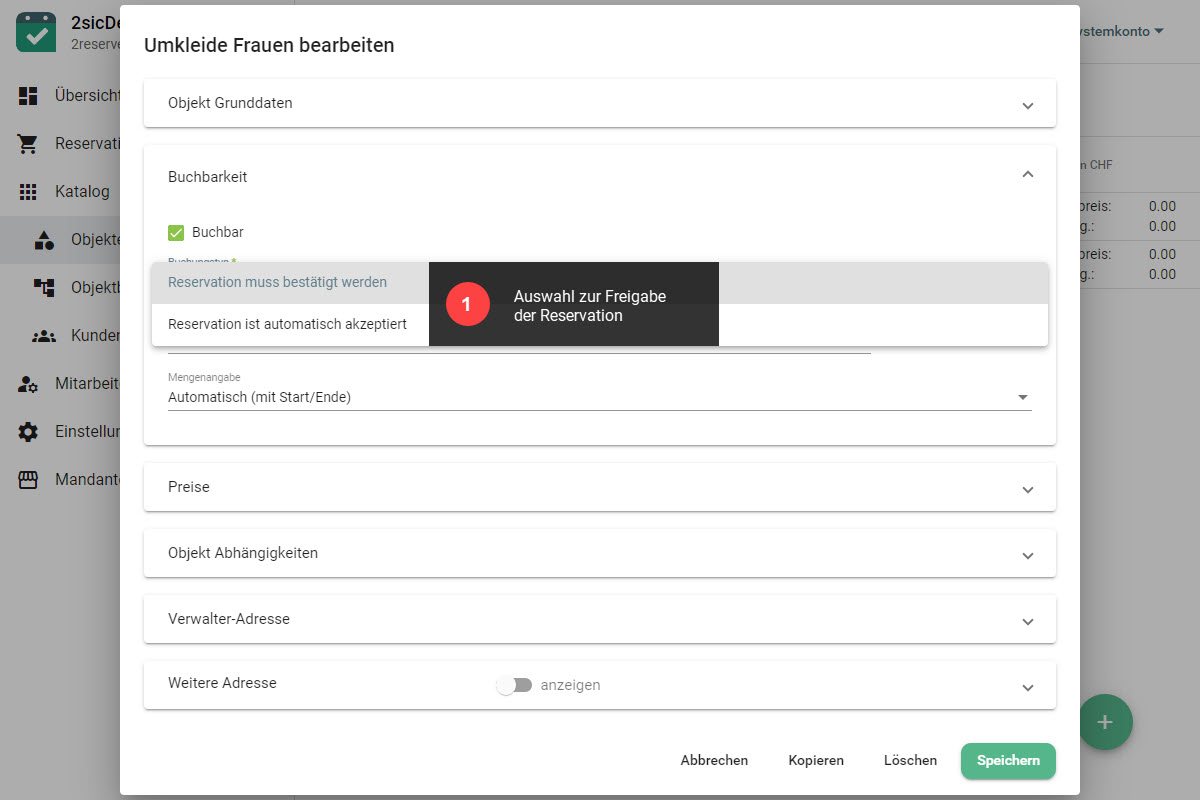Screen dimensions: 1200x800
Task: Choose 'Reservation ist automatisch akzeptiert' option
Action: coord(288,324)
